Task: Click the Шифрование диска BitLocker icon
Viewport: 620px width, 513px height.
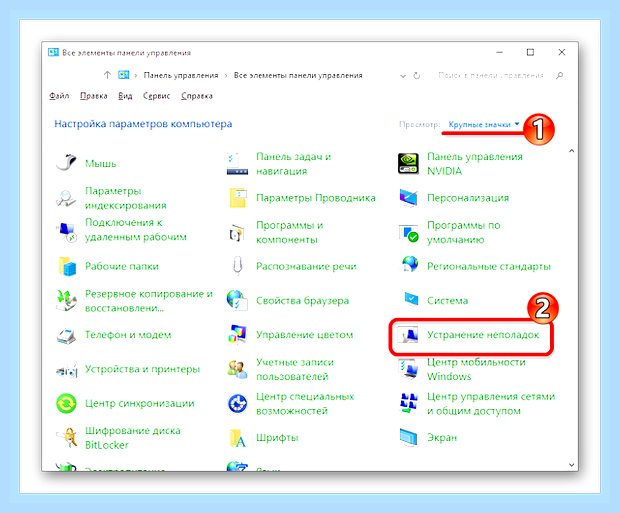Action: point(66,438)
